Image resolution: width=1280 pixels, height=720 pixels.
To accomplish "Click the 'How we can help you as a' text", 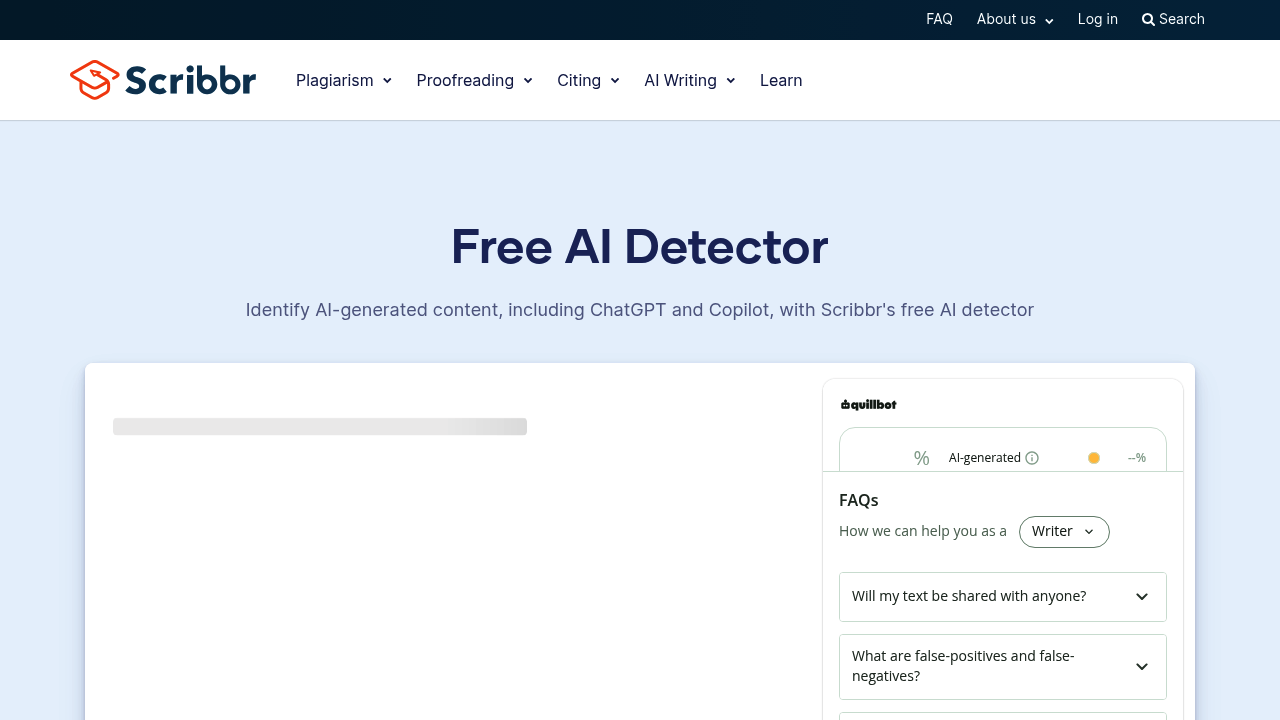I will coord(923,531).
